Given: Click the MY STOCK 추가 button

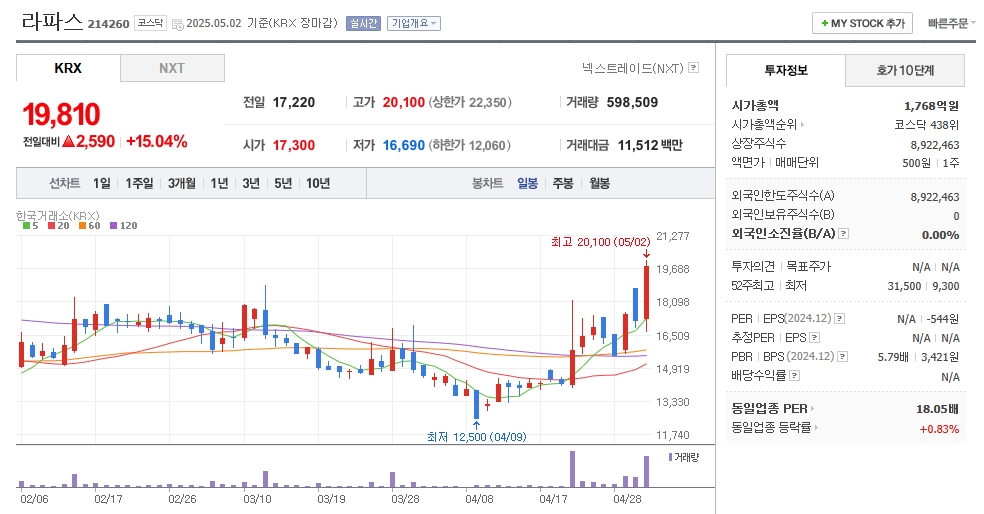Looking at the screenshot, I should (x=862, y=23).
